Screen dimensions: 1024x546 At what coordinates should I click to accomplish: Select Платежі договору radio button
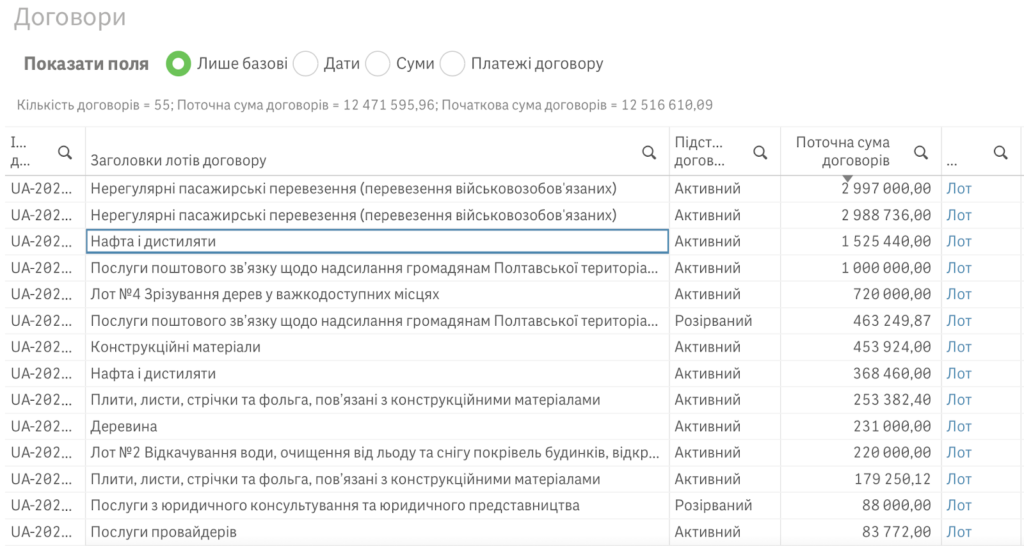453,64
